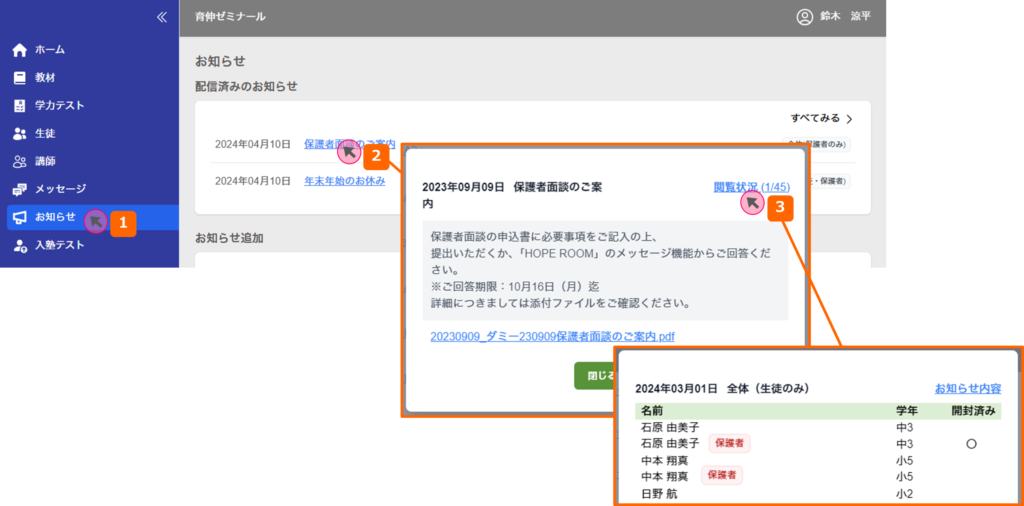Click the 入塾テスト sidebar icon
Viewport: 1024px width, 506px height.
click(x=19, y=245)
